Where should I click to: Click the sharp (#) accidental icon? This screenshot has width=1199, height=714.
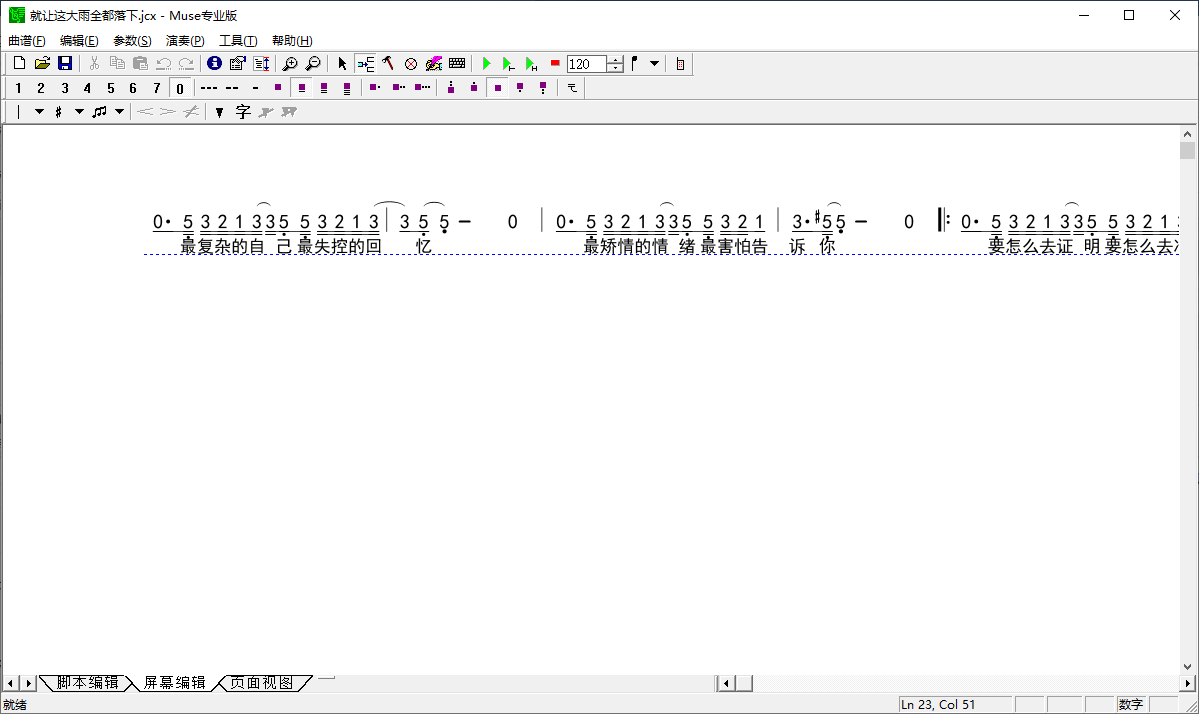click(x=59, y=111)
